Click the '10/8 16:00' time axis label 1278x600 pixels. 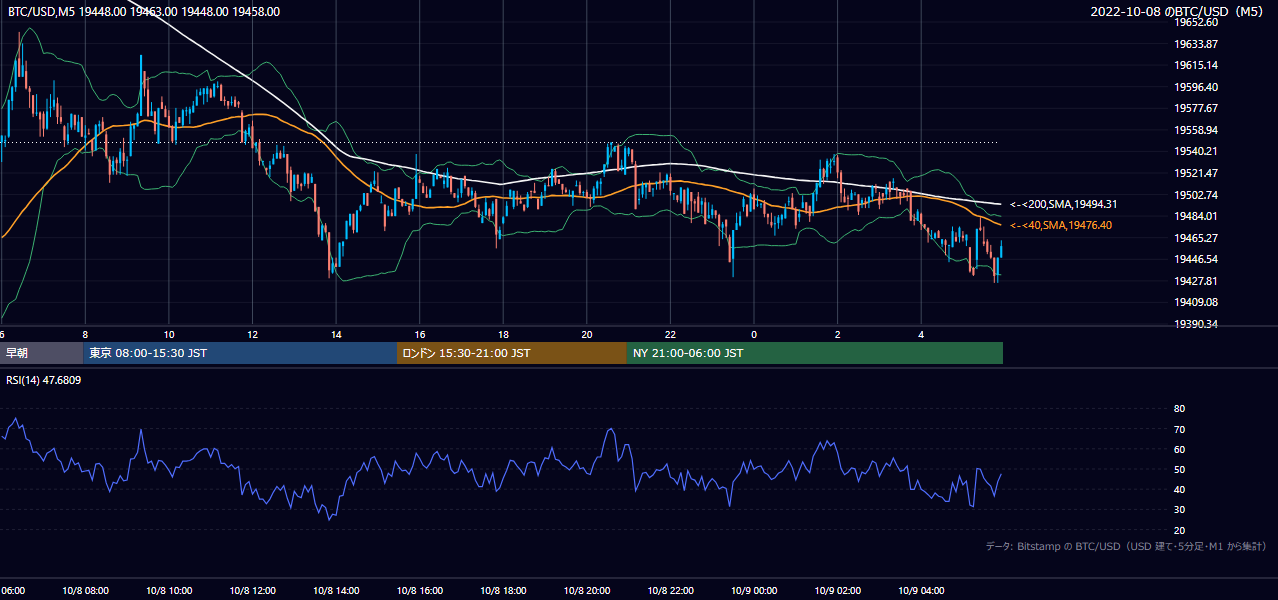420,591
